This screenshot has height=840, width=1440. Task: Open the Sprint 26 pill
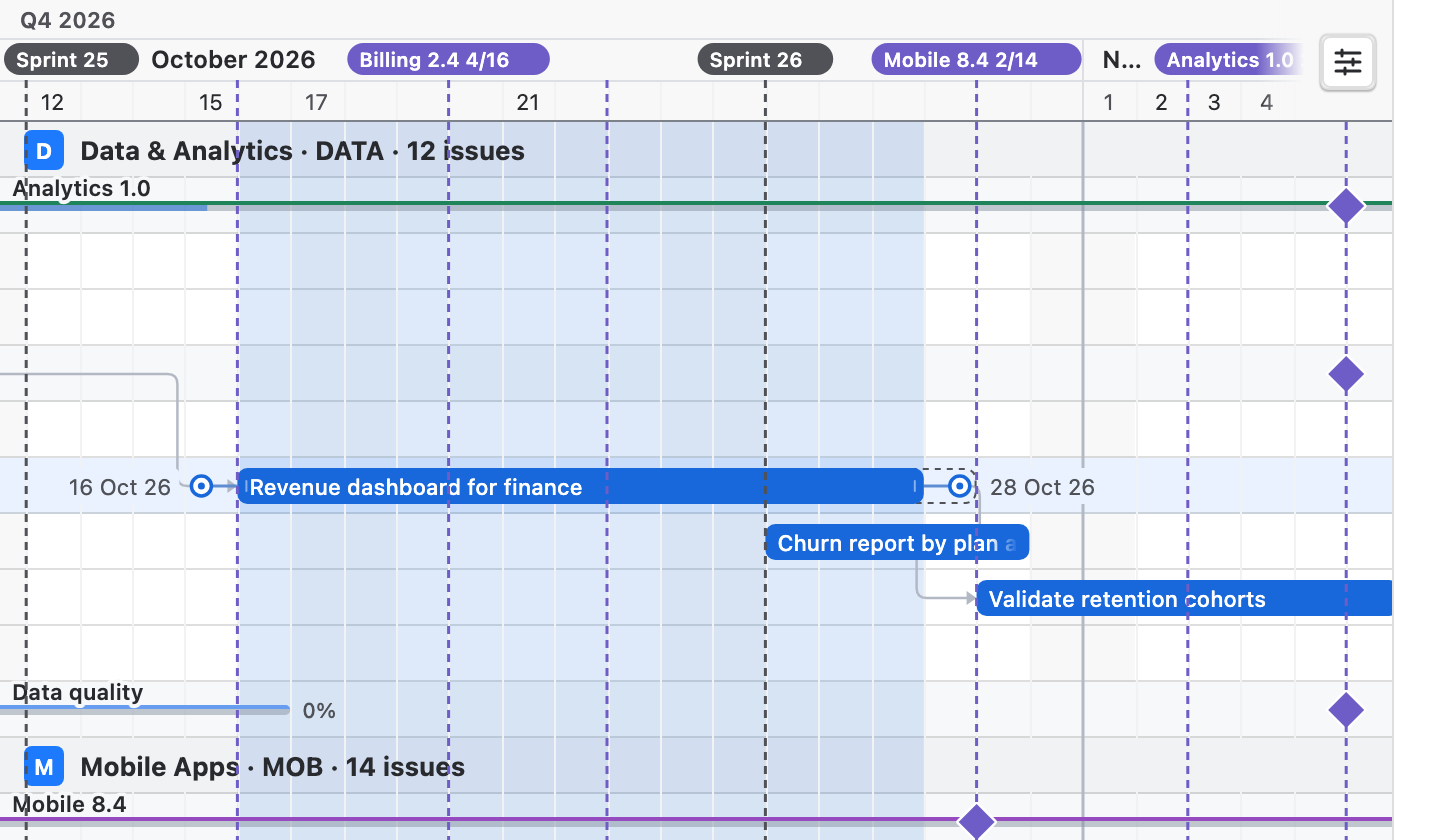click(765, 60)
